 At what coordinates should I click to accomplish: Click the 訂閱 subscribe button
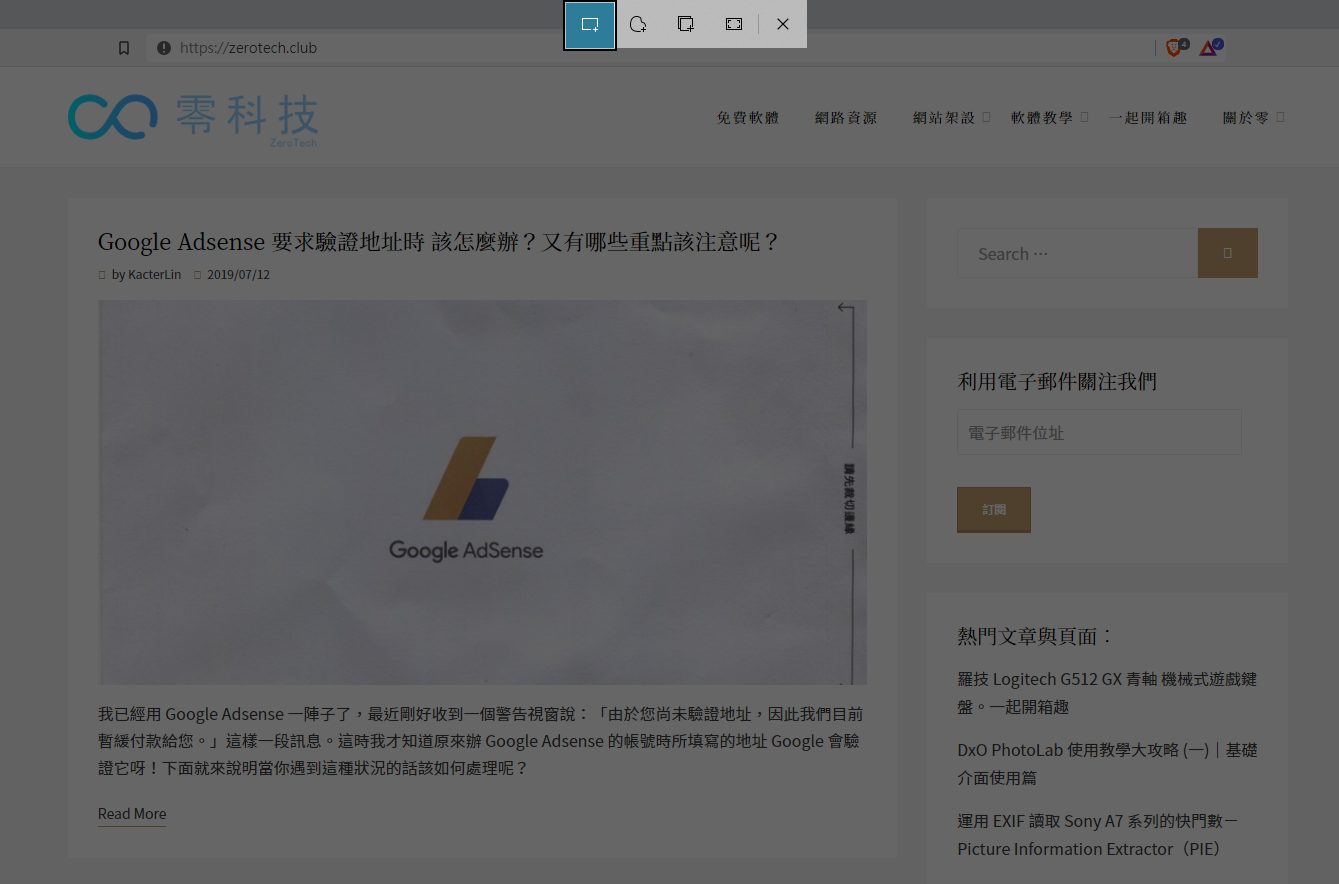[x=993, y=509]
